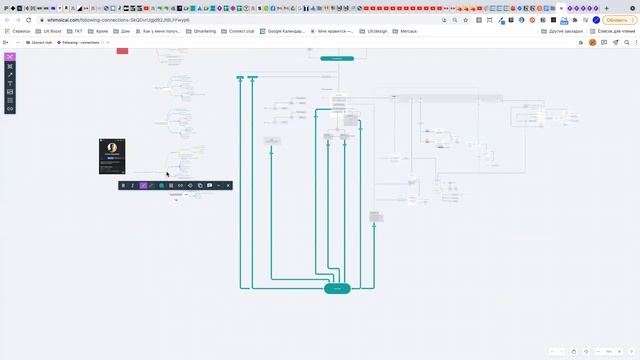This screenshot has width=640, height=360.
Task: Select the top teal rounded node
Action: pos(337,58)
